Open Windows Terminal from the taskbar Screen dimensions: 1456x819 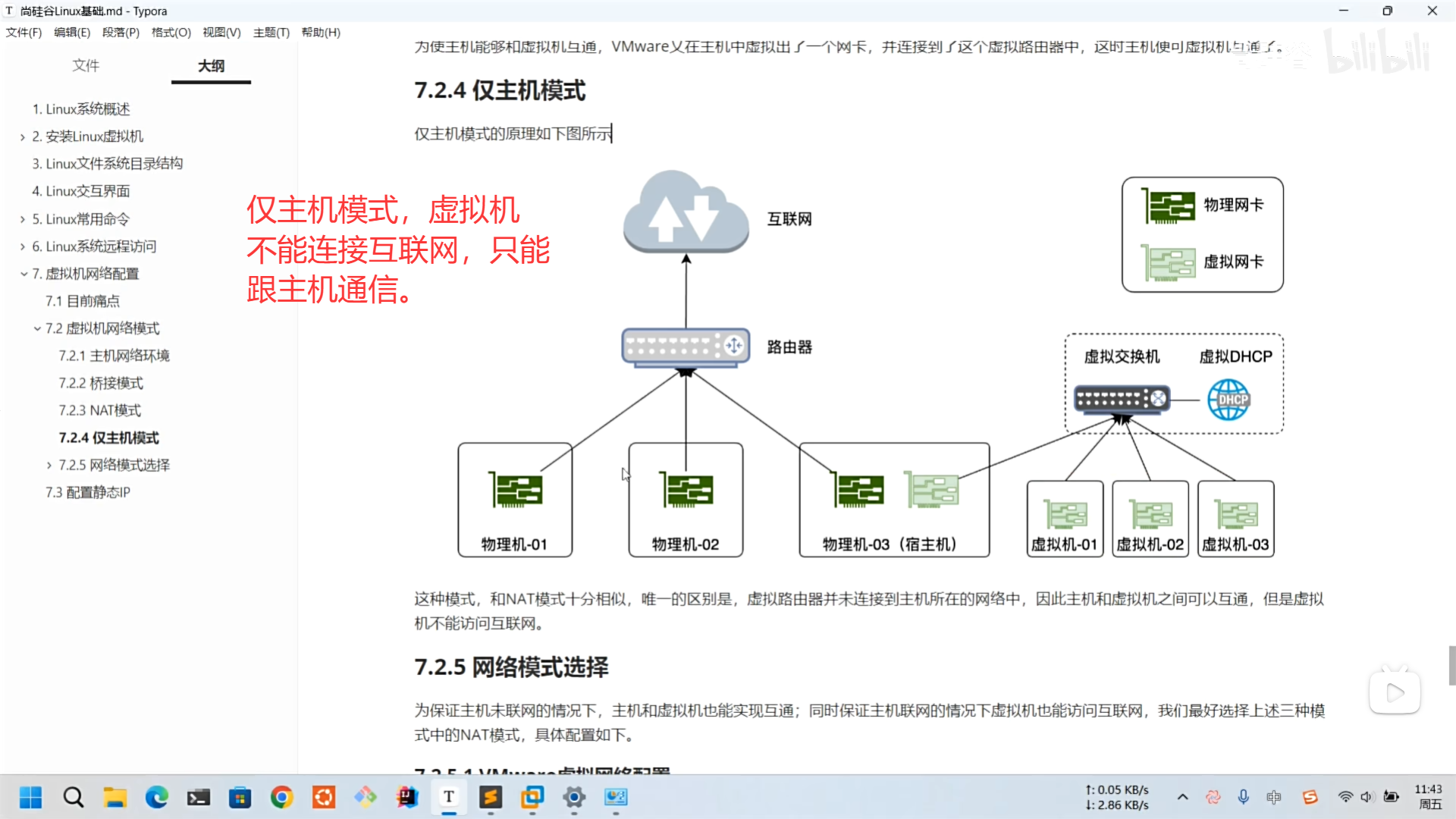tap(199, 797)
